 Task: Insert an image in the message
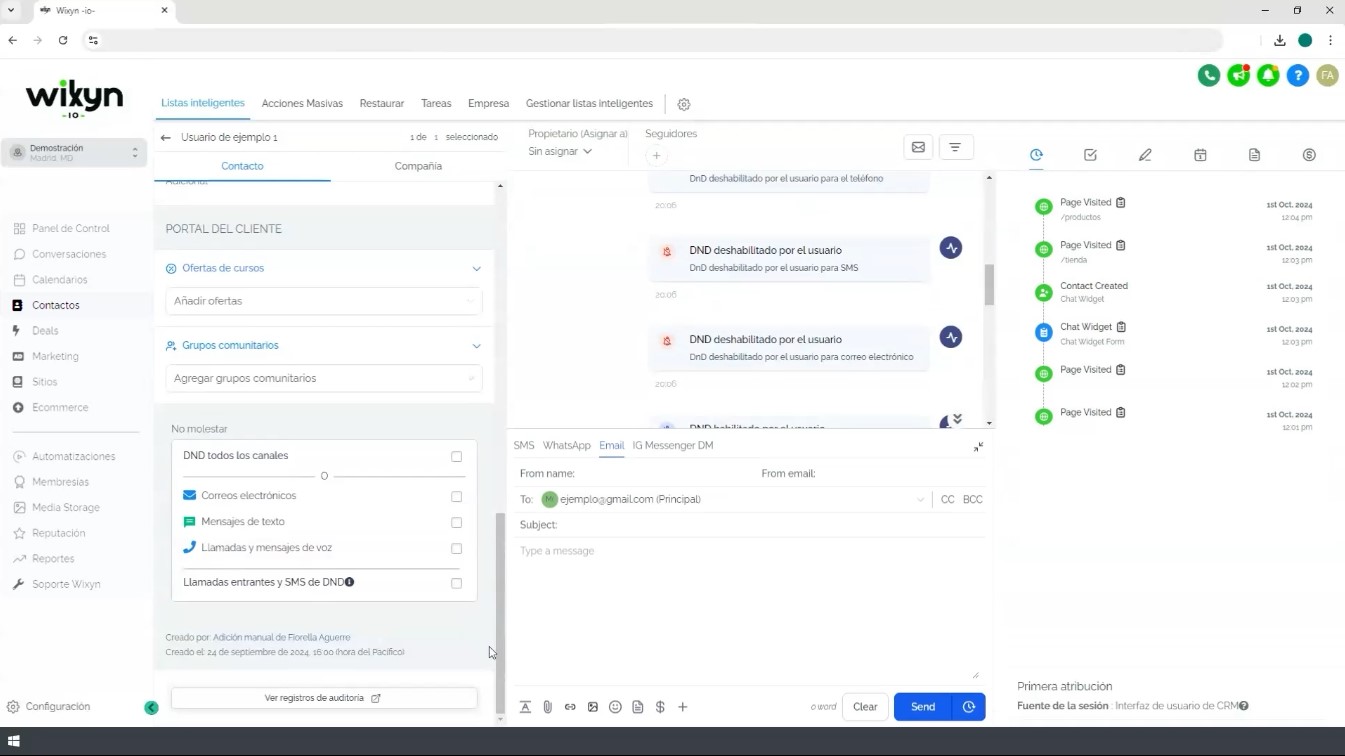tap(593, 707)
